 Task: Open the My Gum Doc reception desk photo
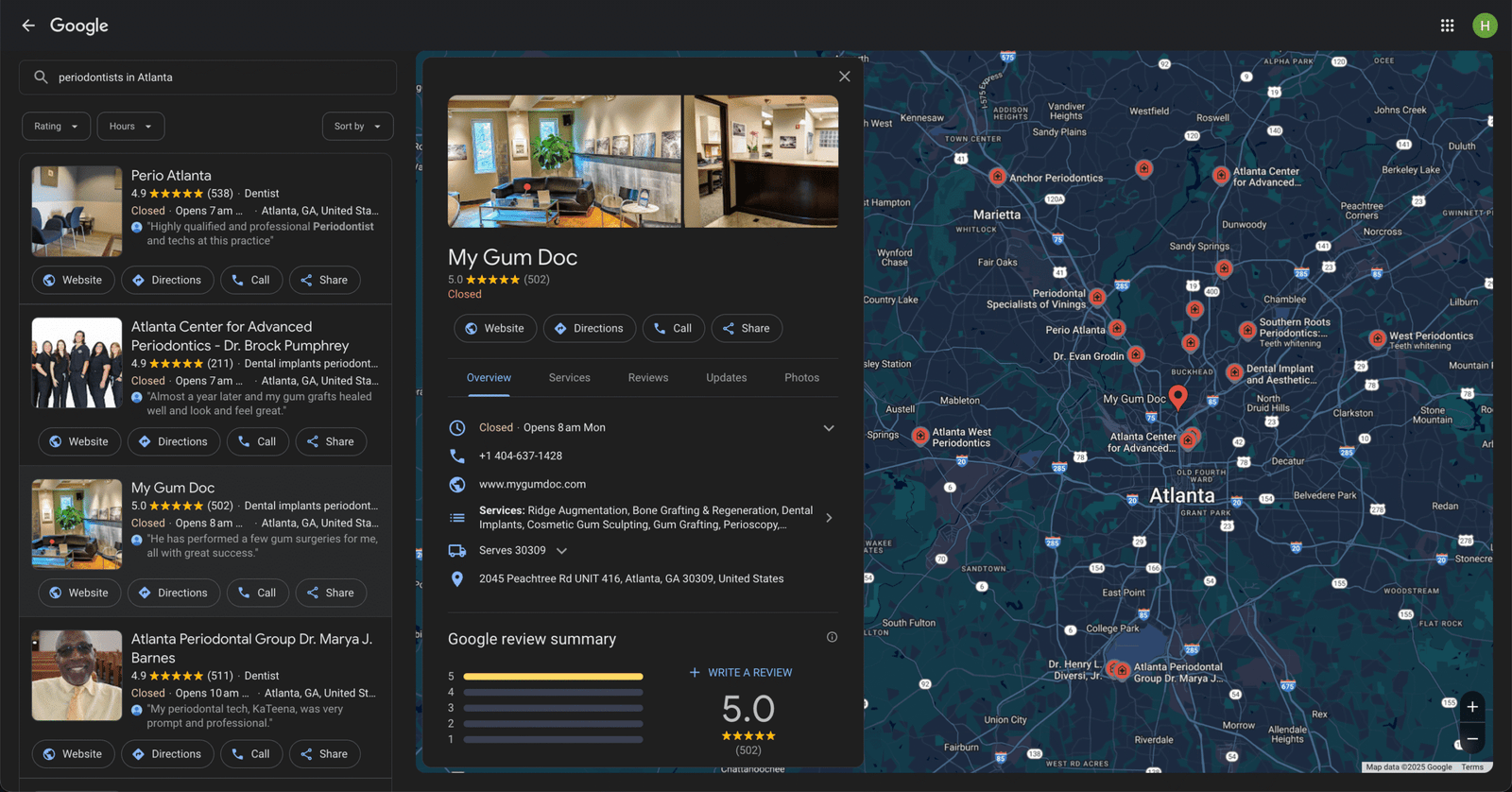coord(762,162)
